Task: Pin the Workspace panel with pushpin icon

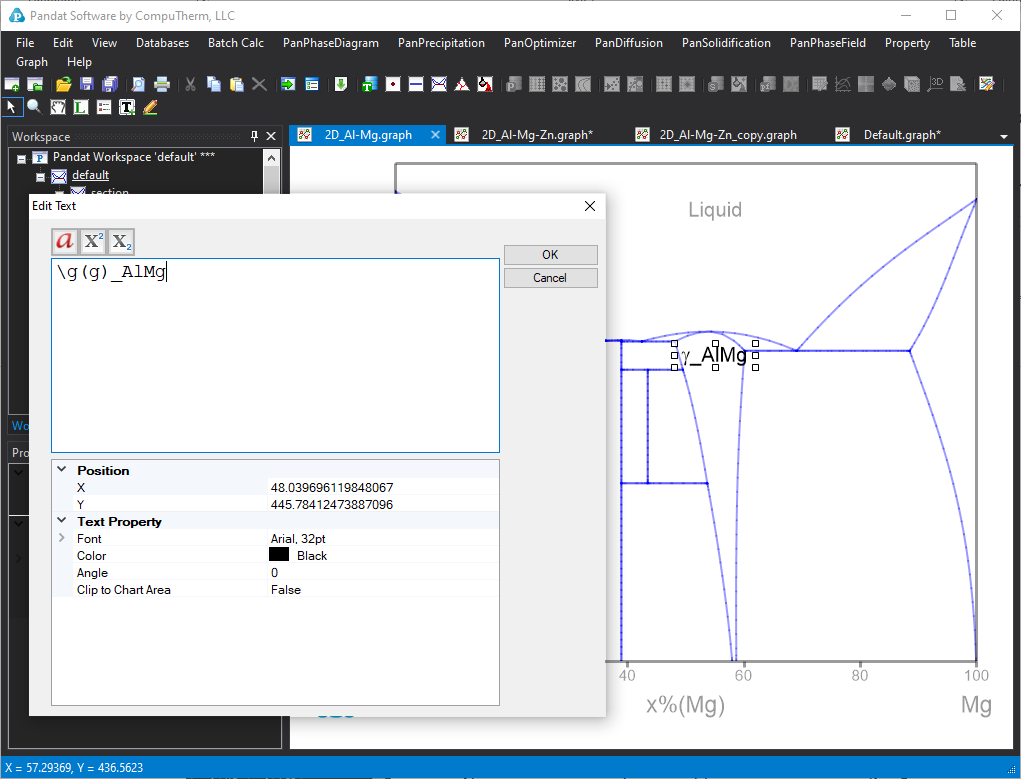Action: point(254,136)
